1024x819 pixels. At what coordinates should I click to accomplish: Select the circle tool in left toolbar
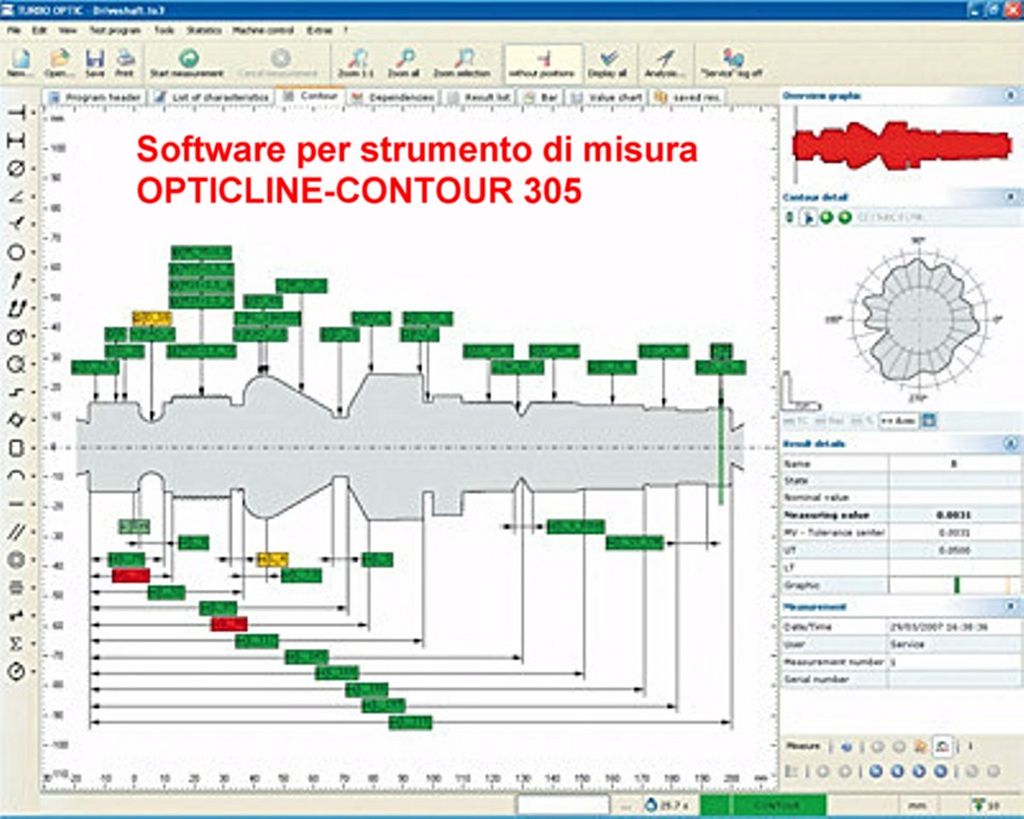16,252
